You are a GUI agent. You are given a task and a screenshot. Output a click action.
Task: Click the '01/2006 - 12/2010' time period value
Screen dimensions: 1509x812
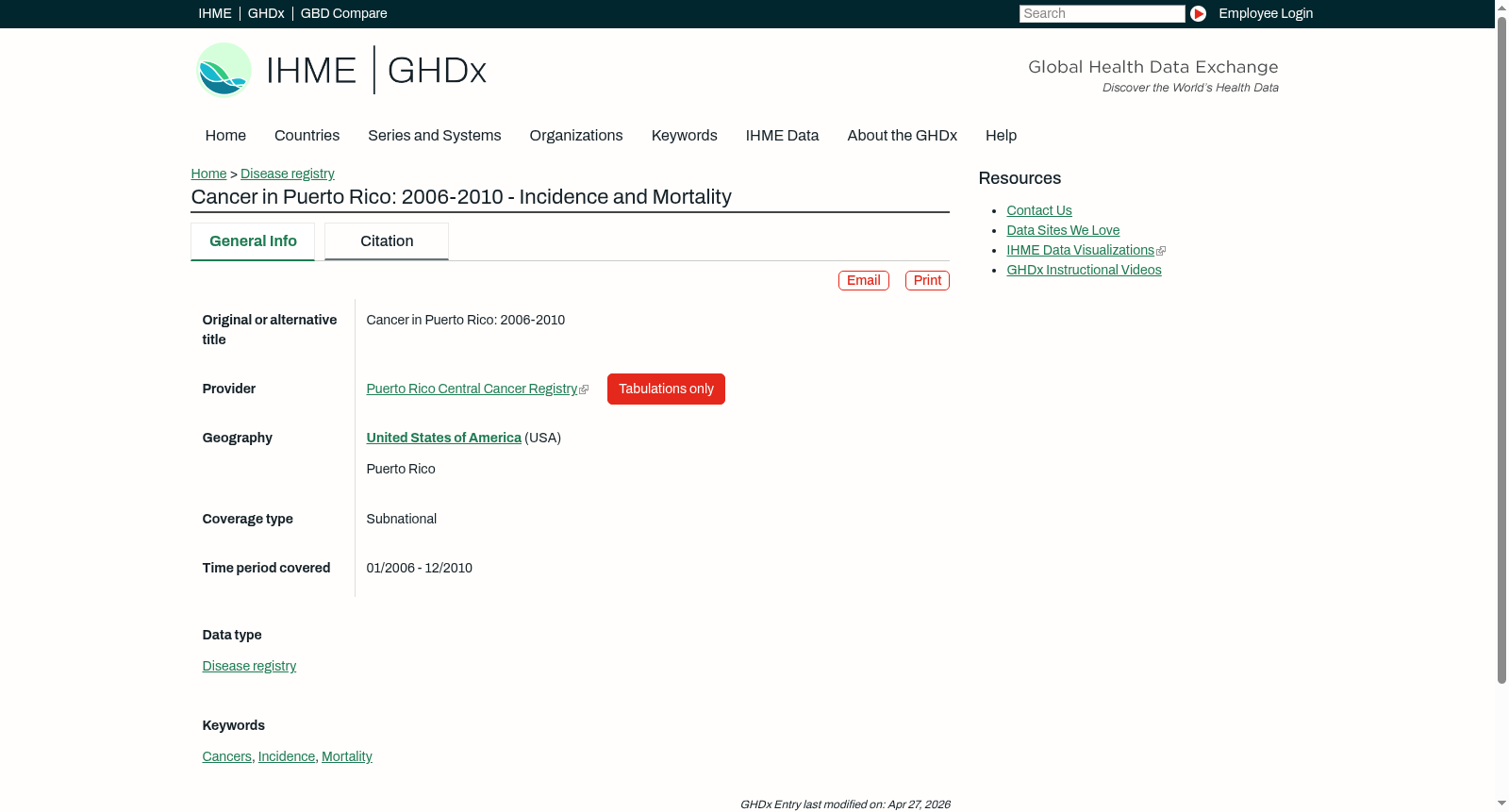point(420,569)
